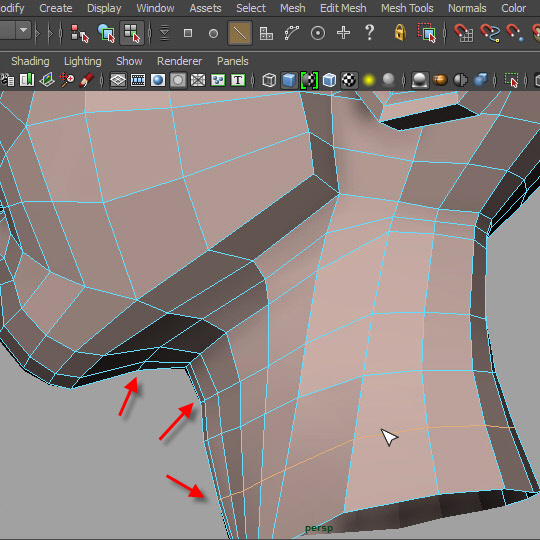
Task: Expand the Panels menu
Action: tap(232, 61)
